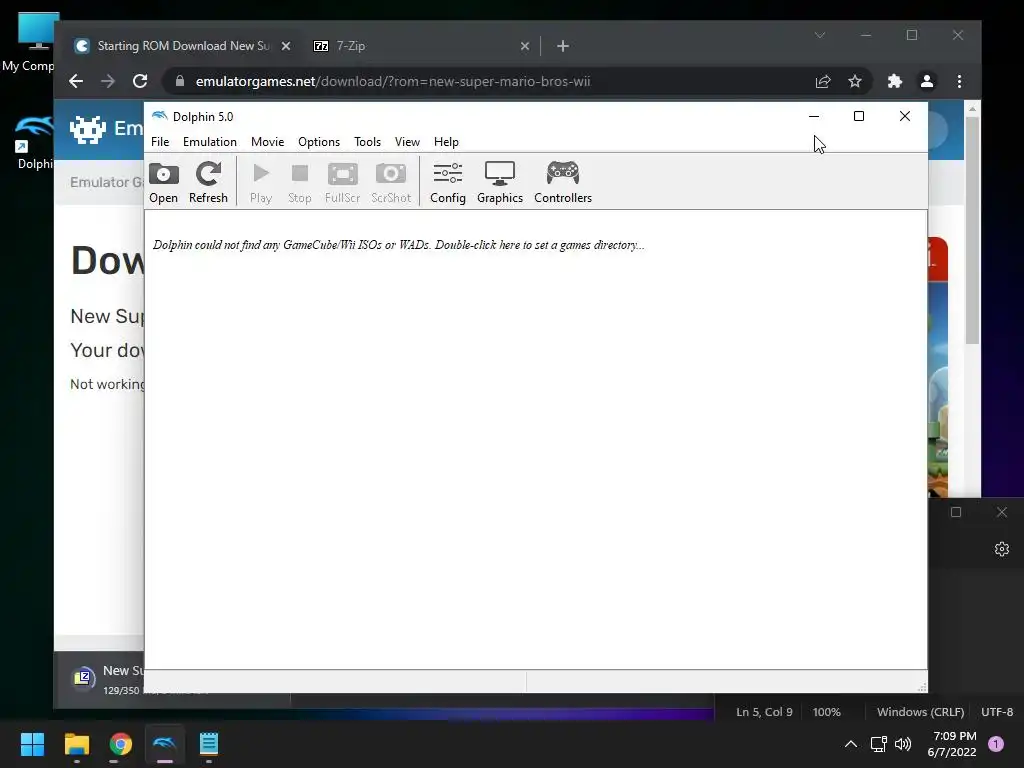Open the Windows Start menu
This screenshot has height=768, width=1024.
[32, 743]
